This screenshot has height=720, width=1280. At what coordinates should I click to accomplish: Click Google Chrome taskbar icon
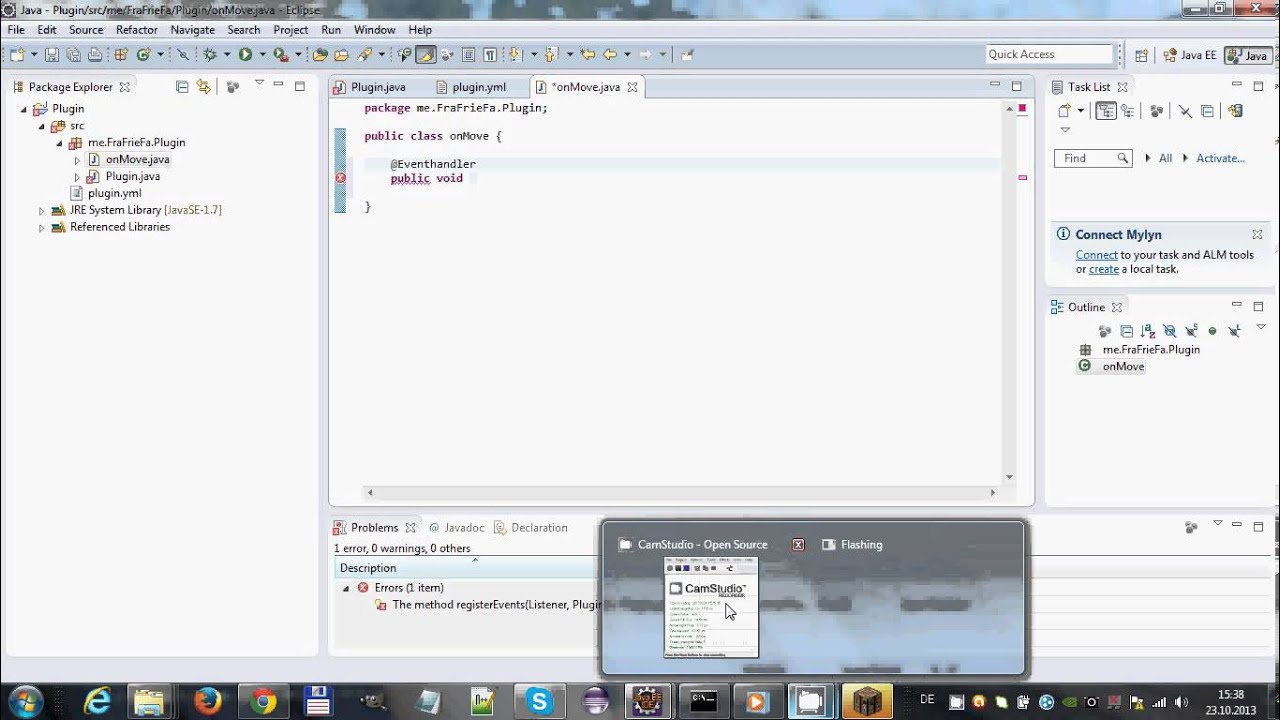pyautogui.click(x=263, y=701)
